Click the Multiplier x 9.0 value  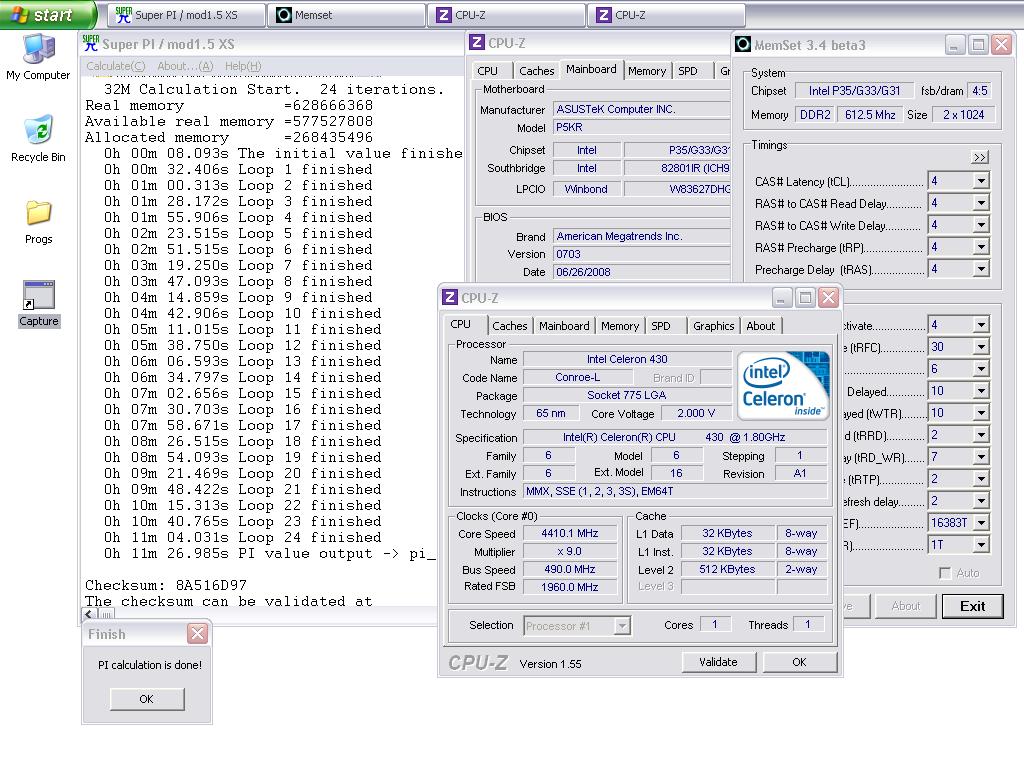569,551
